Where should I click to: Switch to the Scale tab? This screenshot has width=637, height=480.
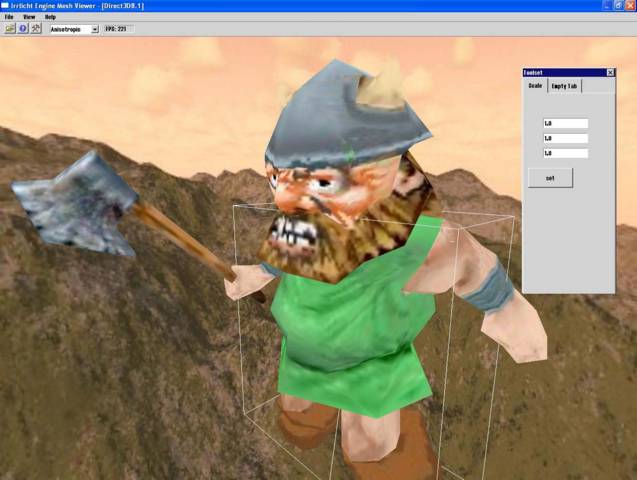tap(535, 86)
